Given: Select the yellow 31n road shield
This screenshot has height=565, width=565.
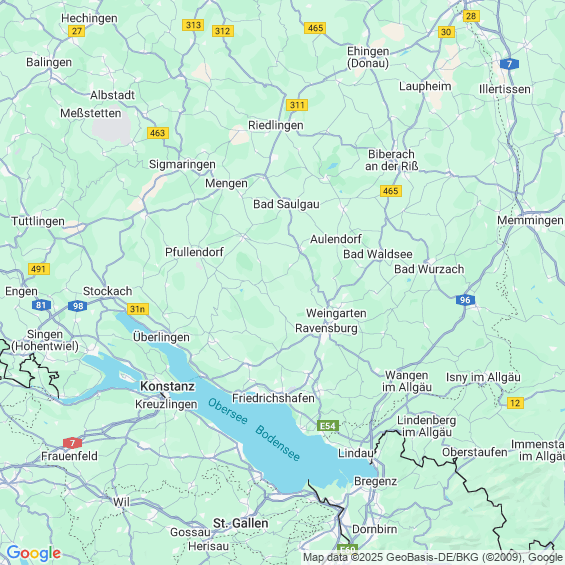Looking at the screenshot, I should (138, 309).
